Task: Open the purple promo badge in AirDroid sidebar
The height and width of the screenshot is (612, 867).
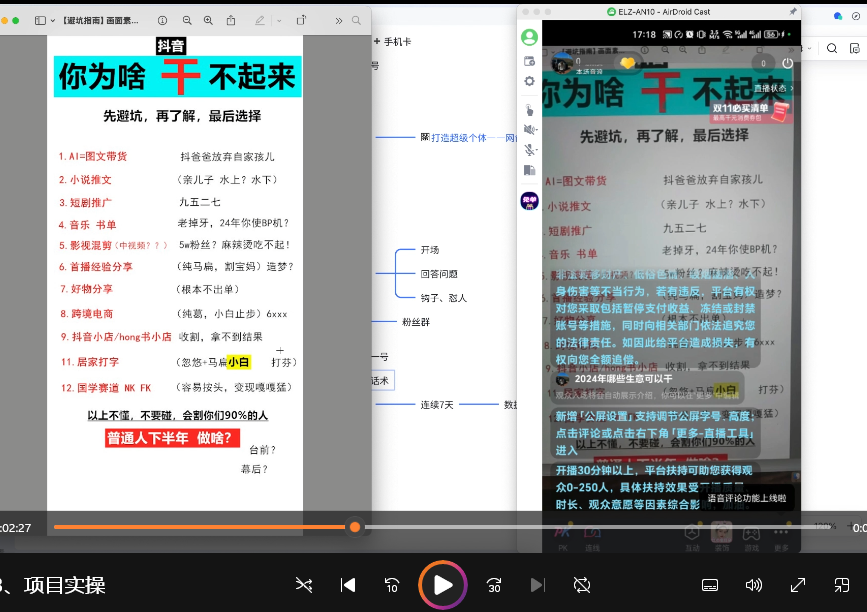Action: [x=530, y=201]
